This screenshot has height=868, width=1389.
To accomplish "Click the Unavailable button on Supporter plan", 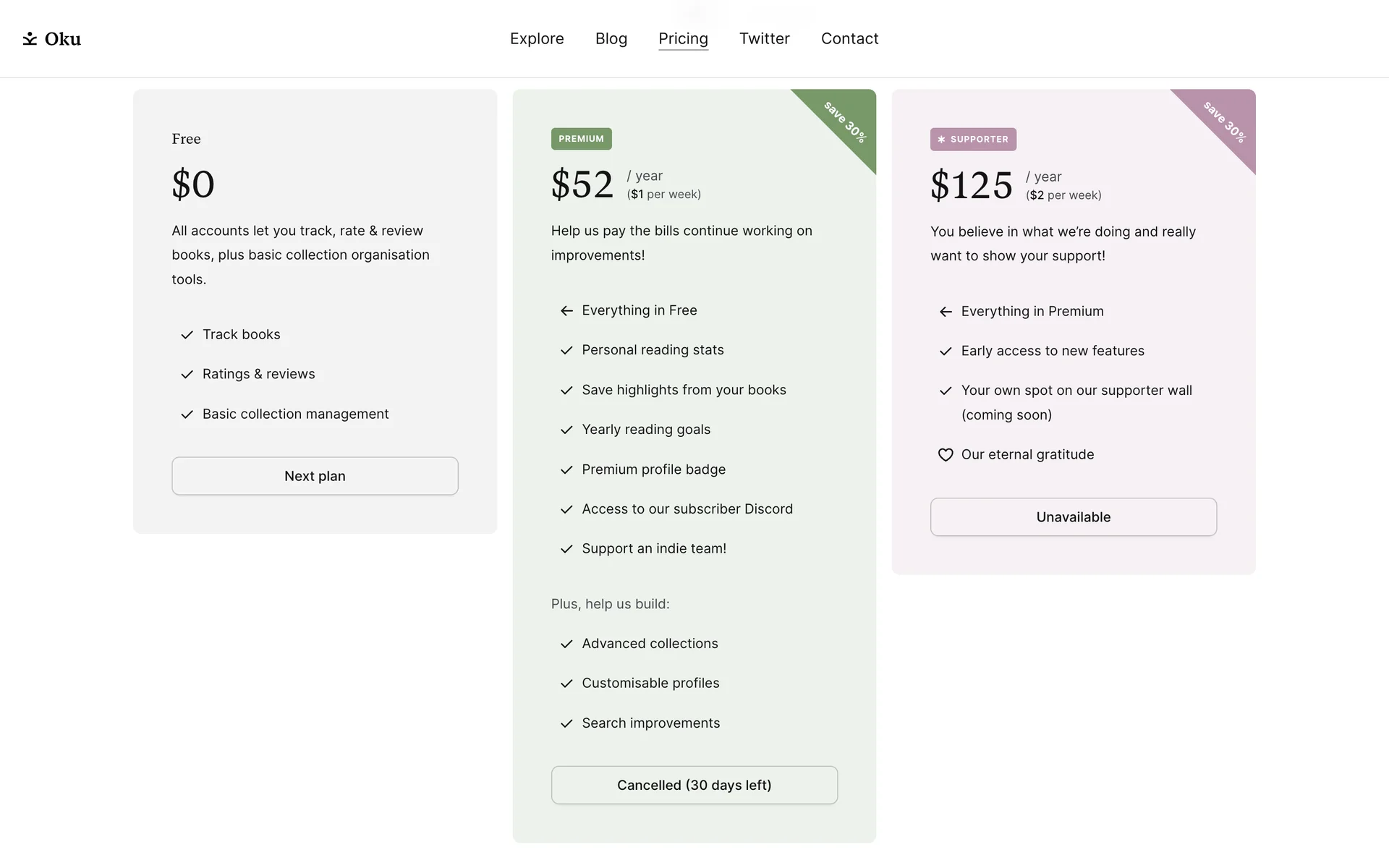I will 1073,517.
